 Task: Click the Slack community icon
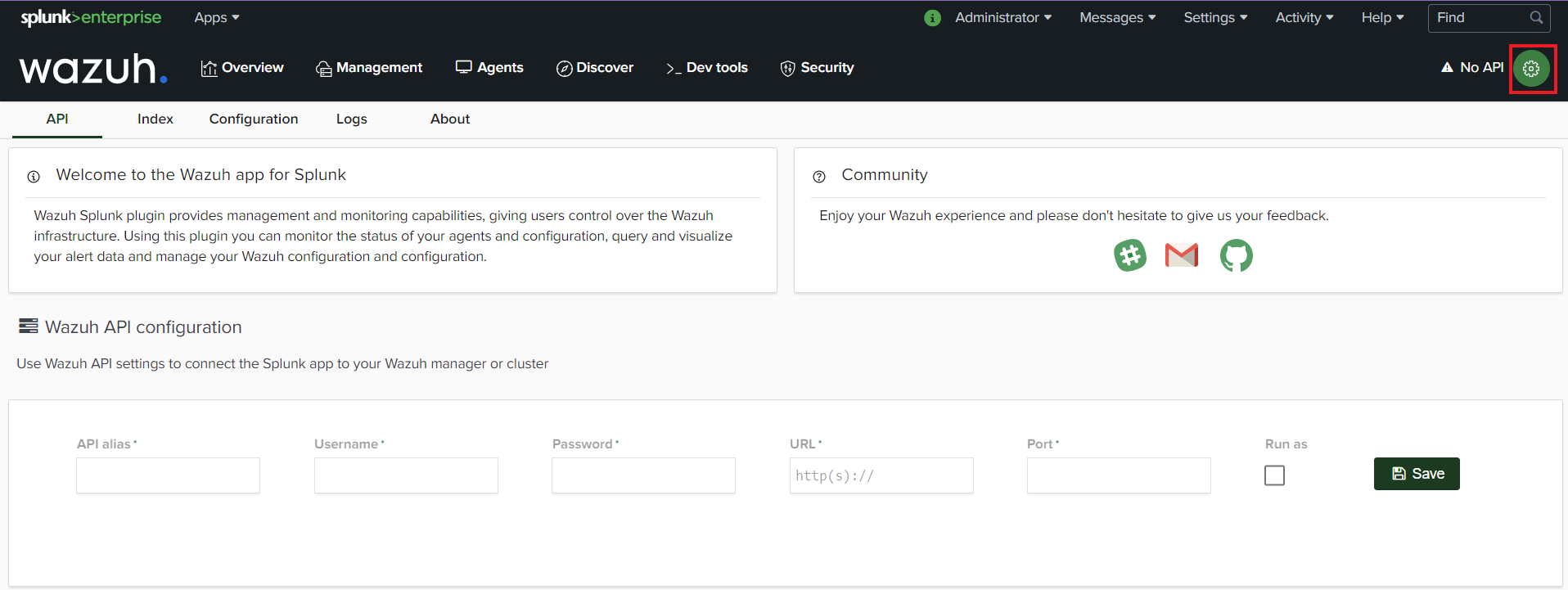[x=1130, y=255]
